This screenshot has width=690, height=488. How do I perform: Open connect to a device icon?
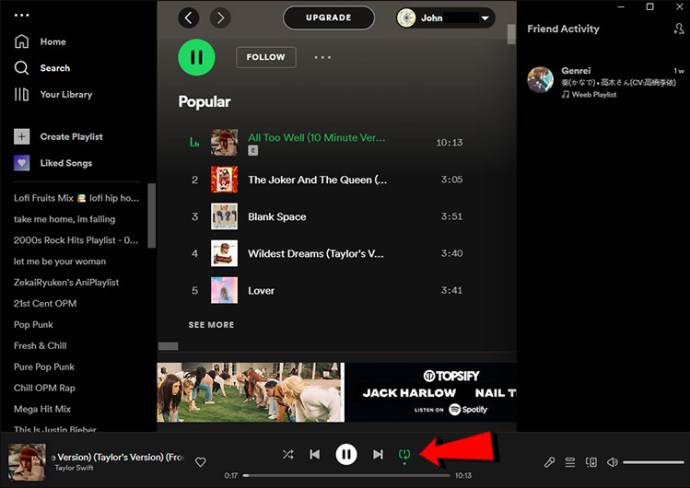point(591,462)
